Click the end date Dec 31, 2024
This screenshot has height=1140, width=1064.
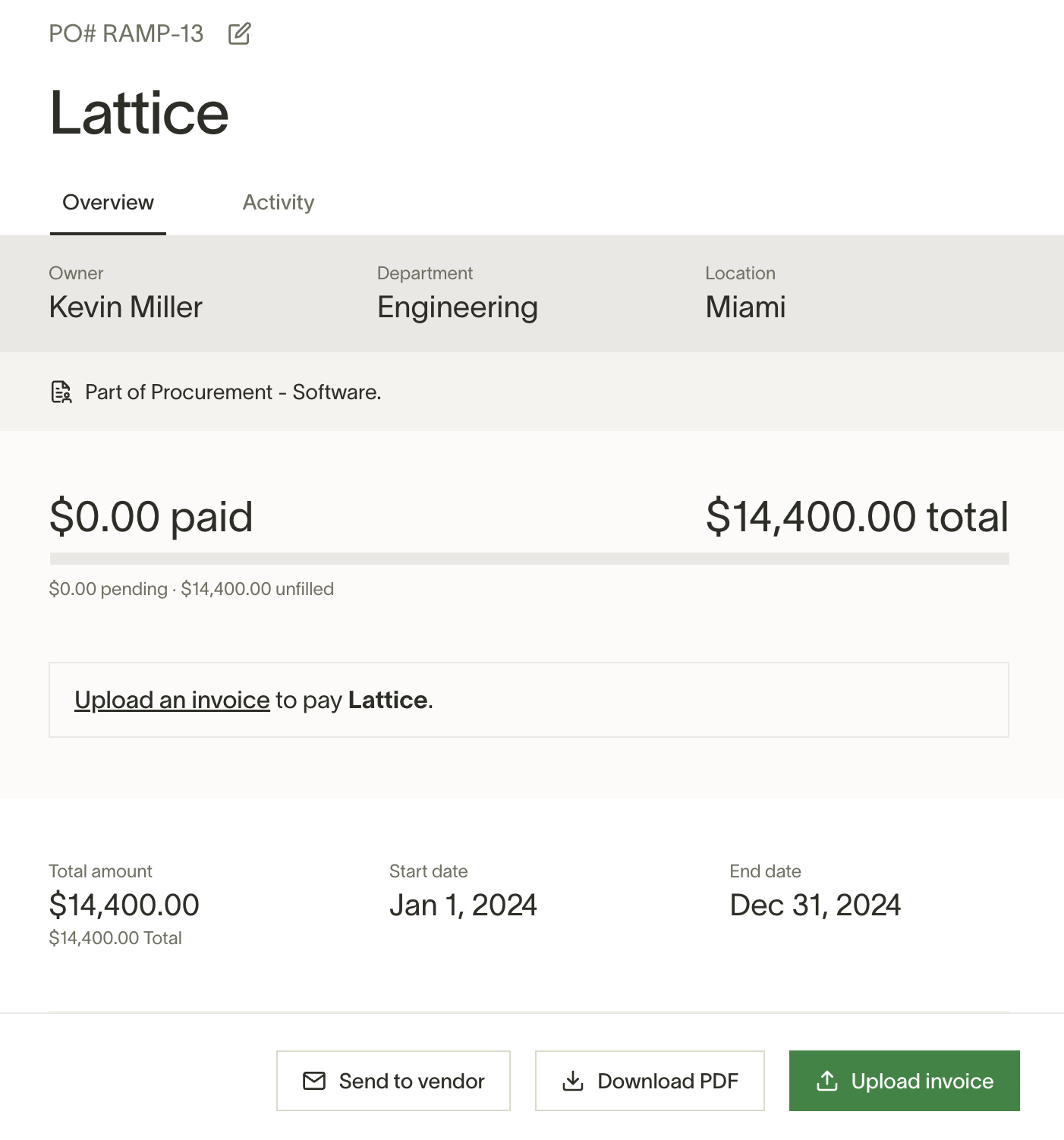(x=815, y=905)
